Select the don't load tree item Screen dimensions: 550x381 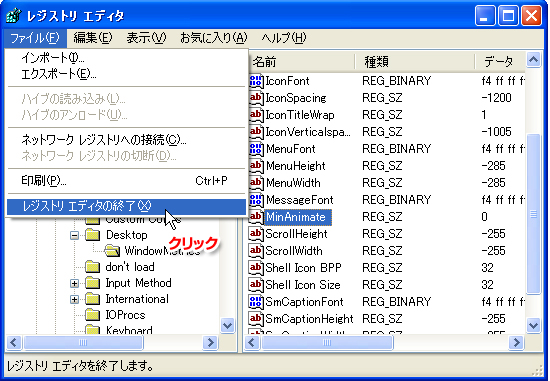[130, 267]
